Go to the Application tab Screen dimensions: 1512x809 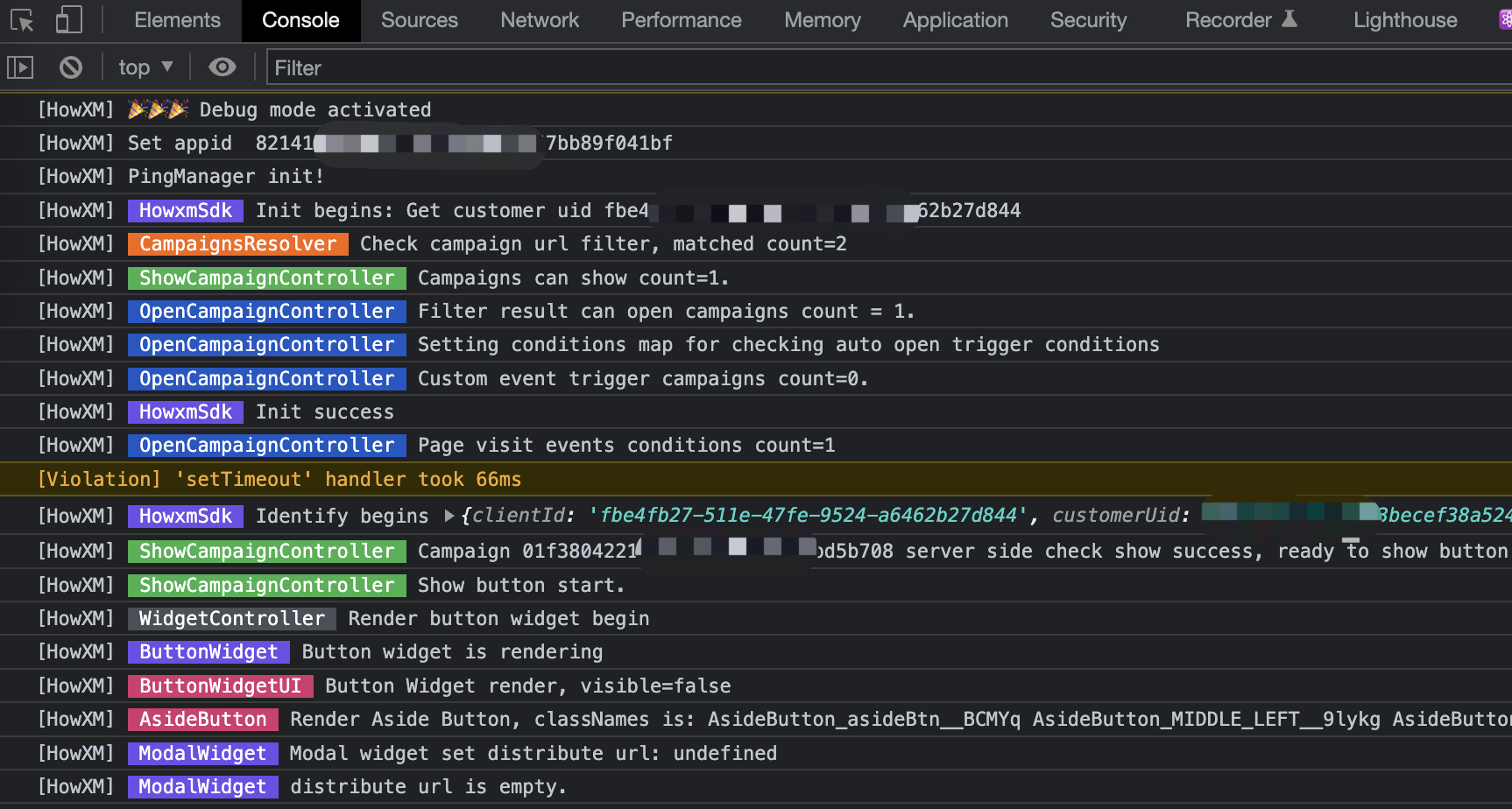click(x=955, y=20)
